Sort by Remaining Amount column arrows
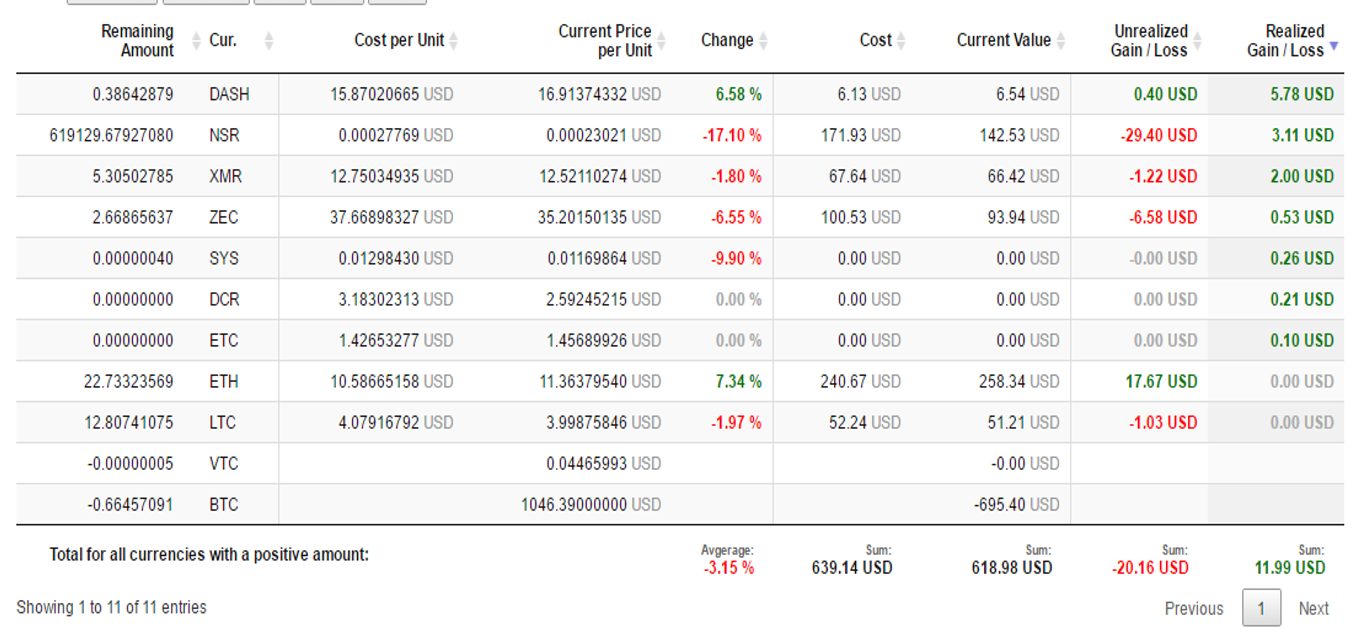 pyautogui.click(x=184, y=41)
